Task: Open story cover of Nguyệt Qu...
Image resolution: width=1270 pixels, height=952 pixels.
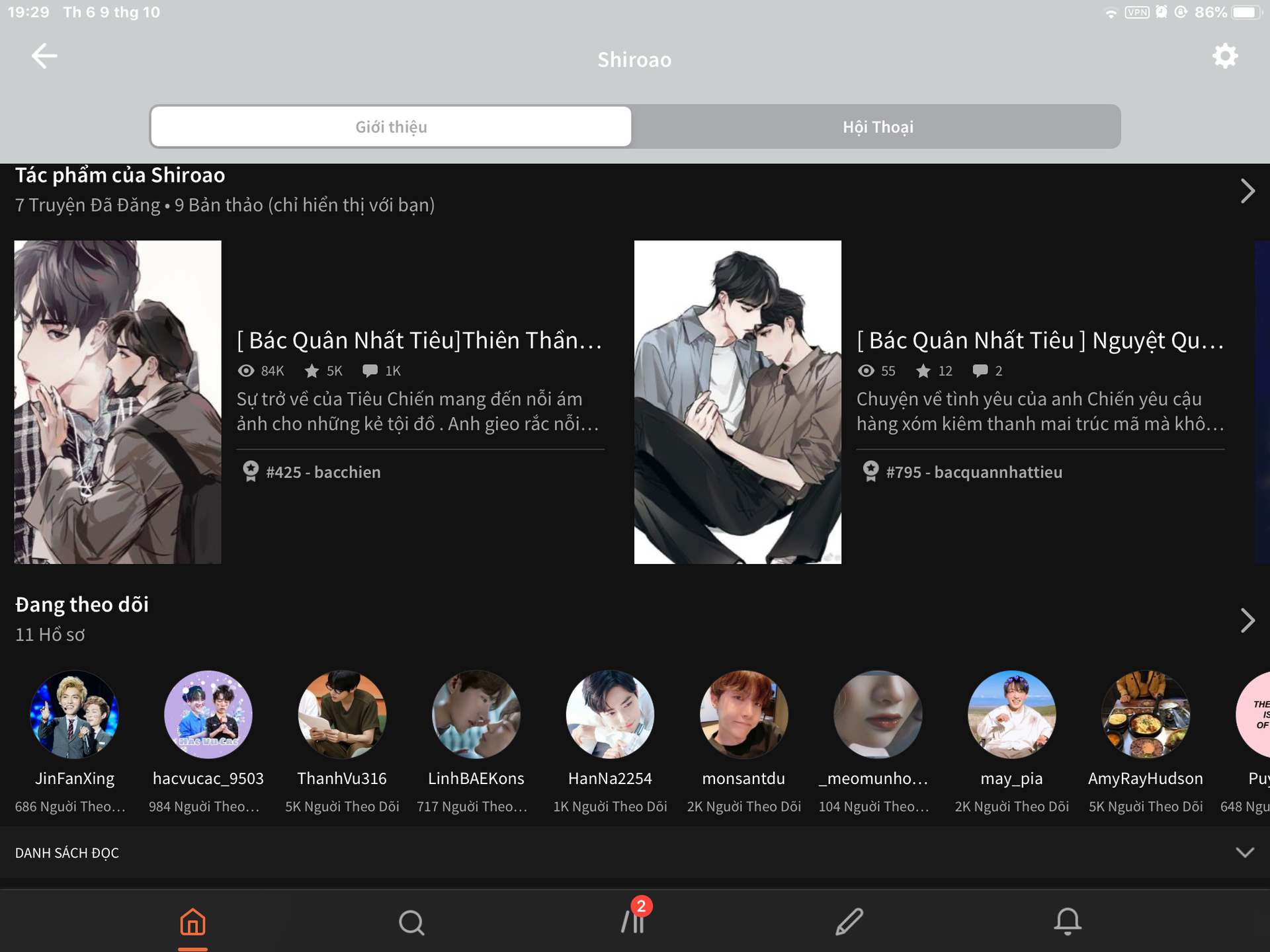Action: (x=738, y=402)
